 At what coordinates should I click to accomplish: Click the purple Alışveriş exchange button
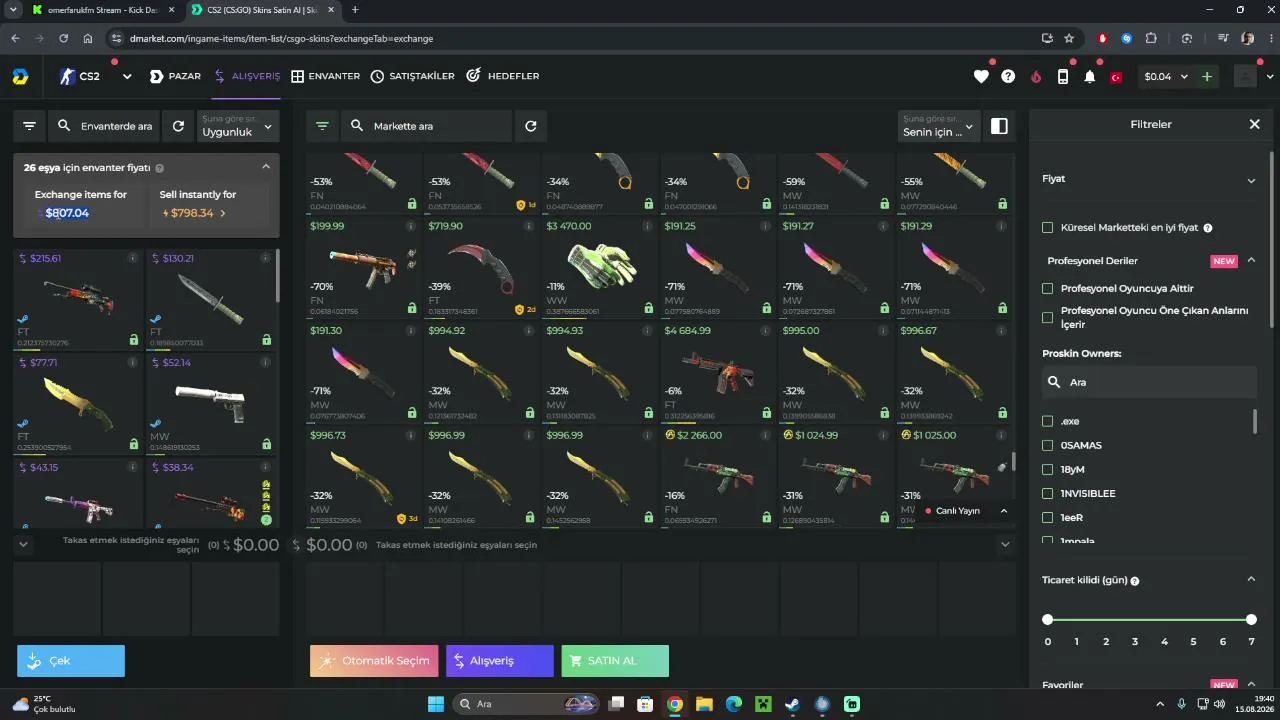click(500, 661)
